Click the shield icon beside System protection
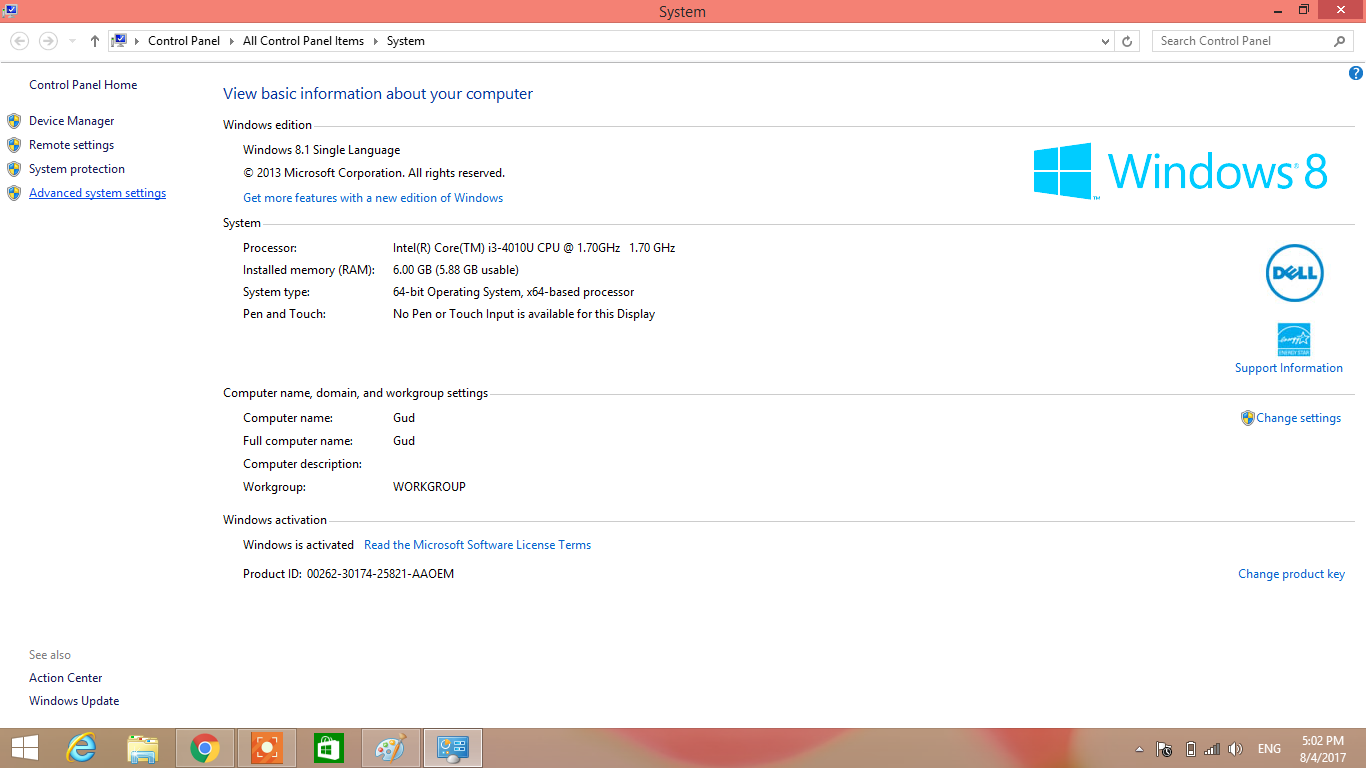This screenshot has width=1366, height=768. pos(14,169)
